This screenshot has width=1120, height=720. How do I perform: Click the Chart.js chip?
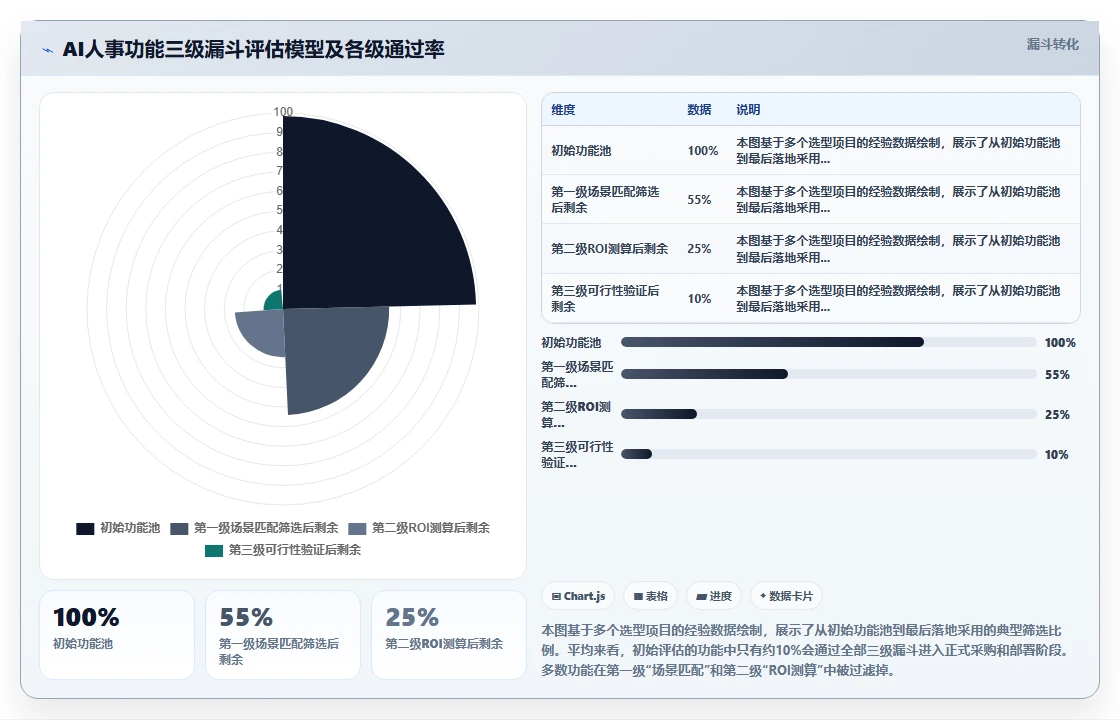pyautogui.click(x=579, y=596)
